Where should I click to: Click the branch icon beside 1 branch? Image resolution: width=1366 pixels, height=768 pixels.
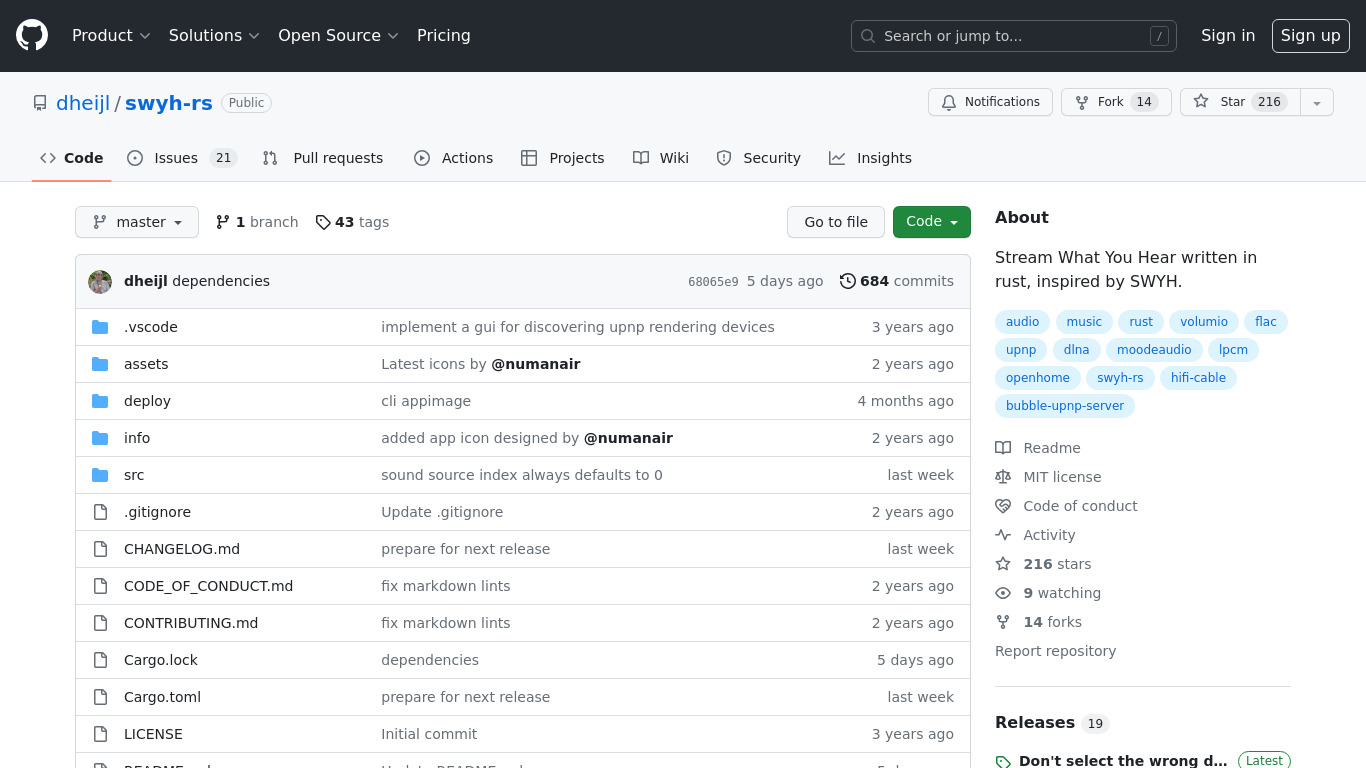pyautogui.click(x=223, y=222)
